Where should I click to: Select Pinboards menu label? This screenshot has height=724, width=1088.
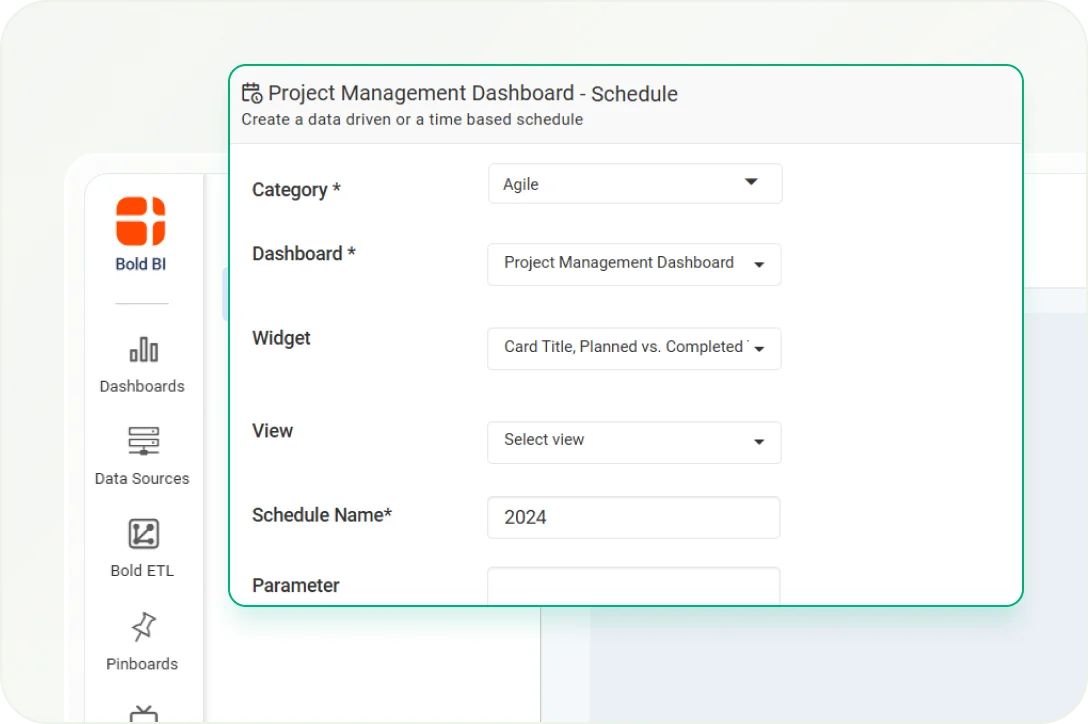point(142,664)
